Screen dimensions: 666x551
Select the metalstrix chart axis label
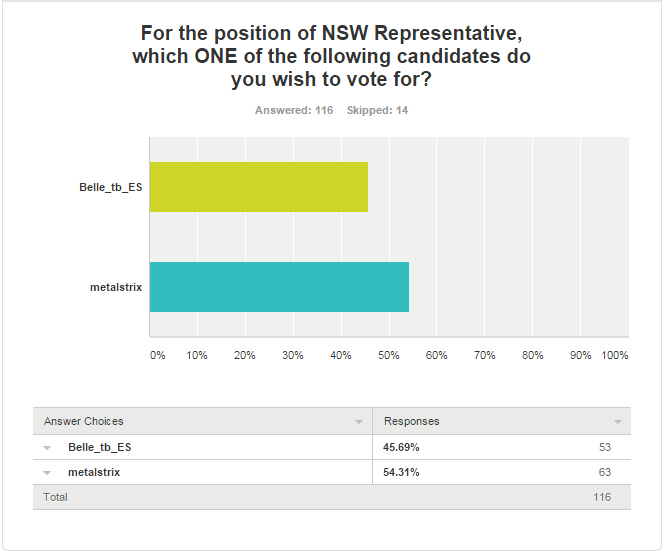(116, 287)
